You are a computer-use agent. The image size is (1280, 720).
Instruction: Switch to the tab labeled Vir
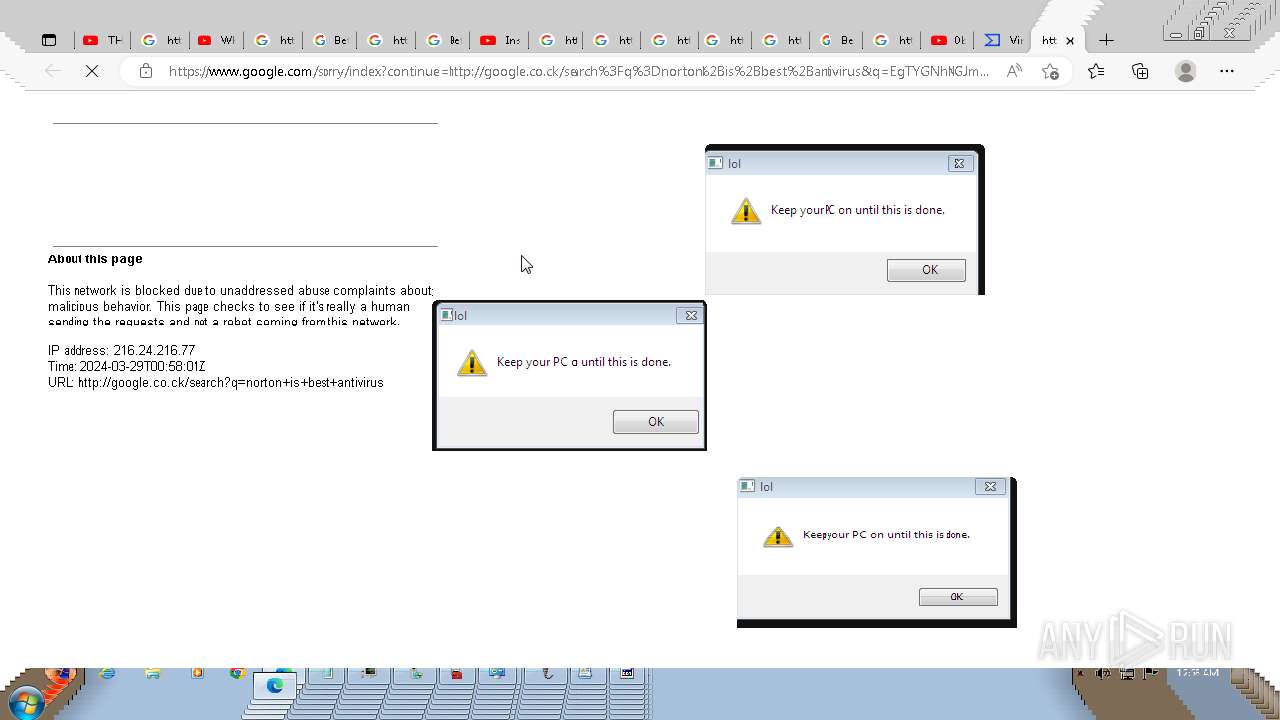(x=1004, y=40)
